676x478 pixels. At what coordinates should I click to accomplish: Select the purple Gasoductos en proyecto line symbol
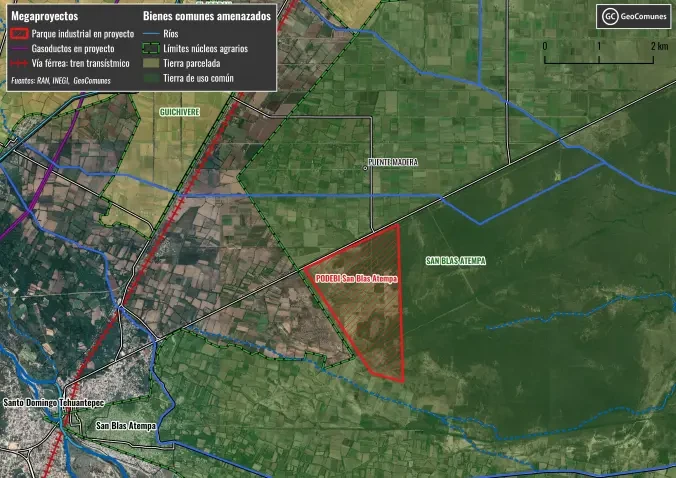pos(19,47)
